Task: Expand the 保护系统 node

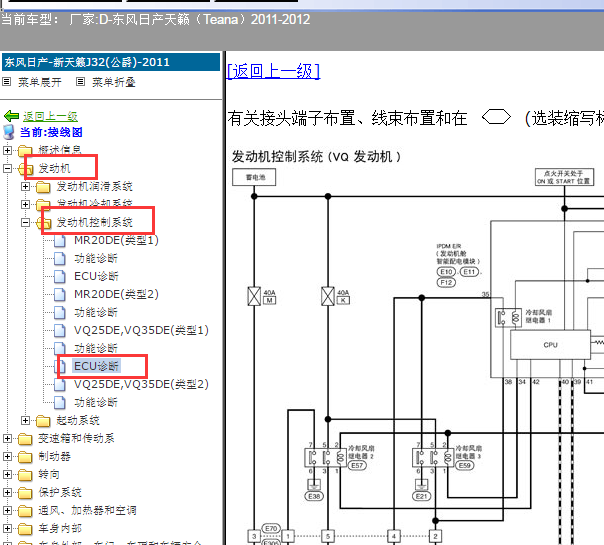Action: pos(7,492)
